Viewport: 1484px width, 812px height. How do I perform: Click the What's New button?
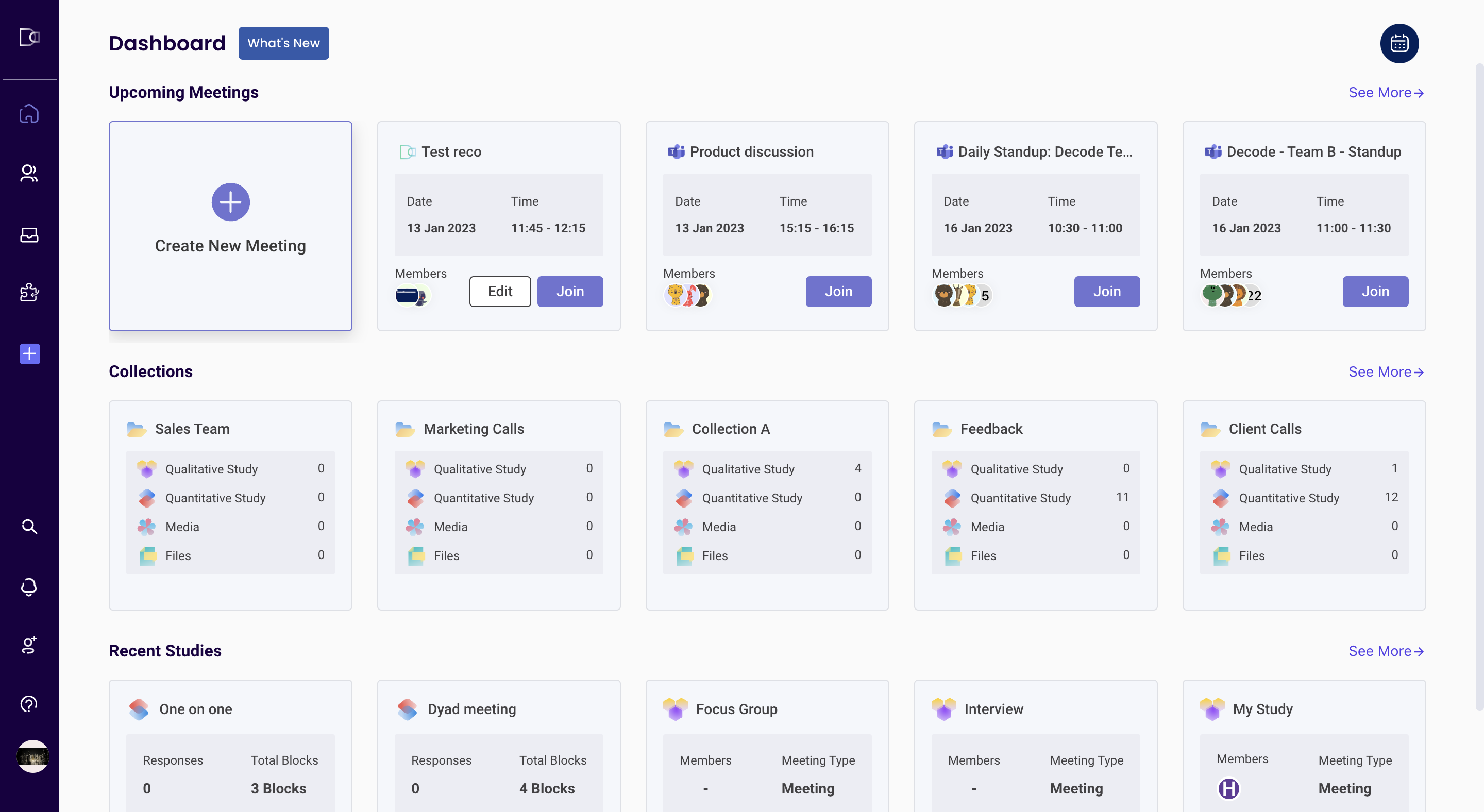point(283,43)
